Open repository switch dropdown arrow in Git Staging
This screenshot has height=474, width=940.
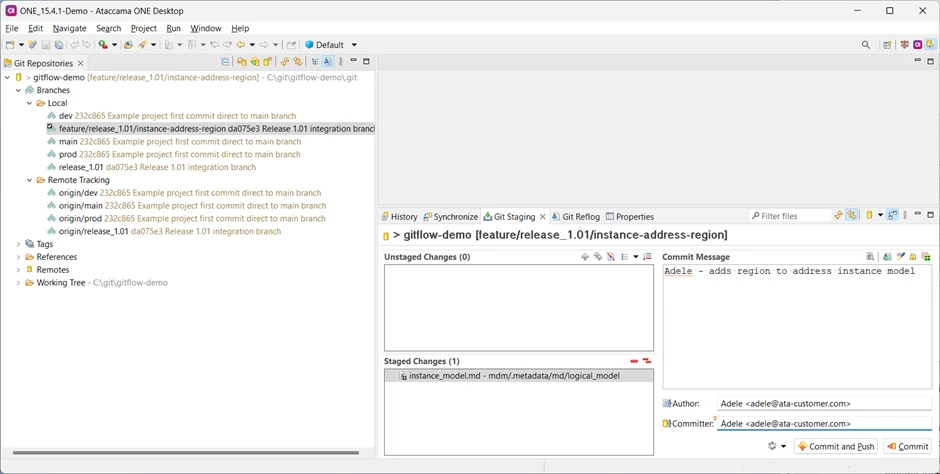click(881, 215)
